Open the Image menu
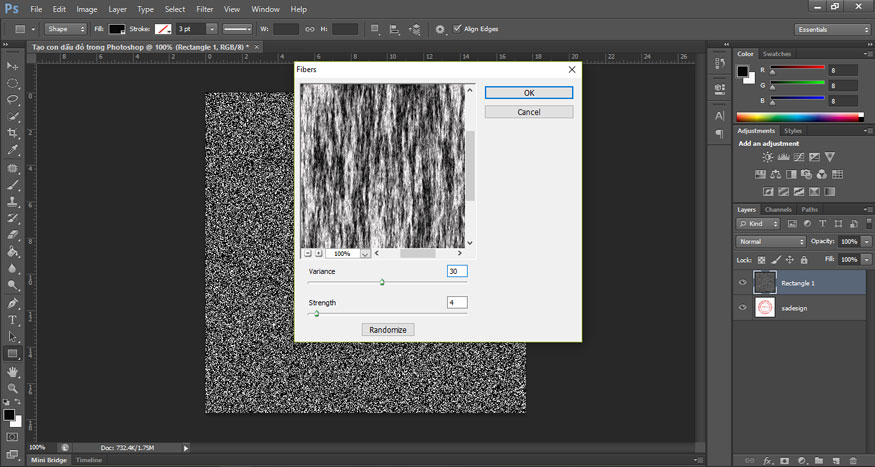This screenshot has width=875, height=467. pos(86,9)
